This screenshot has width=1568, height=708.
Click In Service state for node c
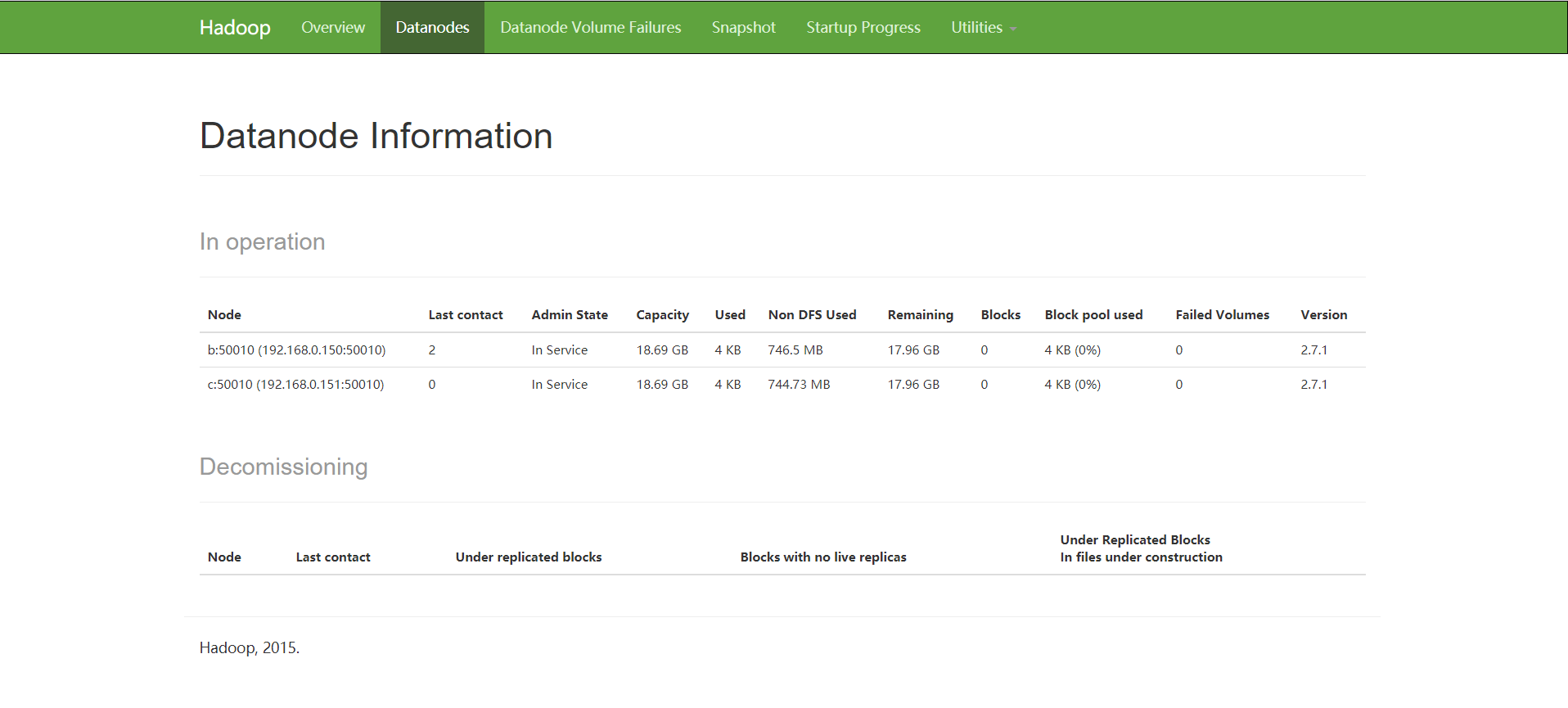[x=560, y=384]
